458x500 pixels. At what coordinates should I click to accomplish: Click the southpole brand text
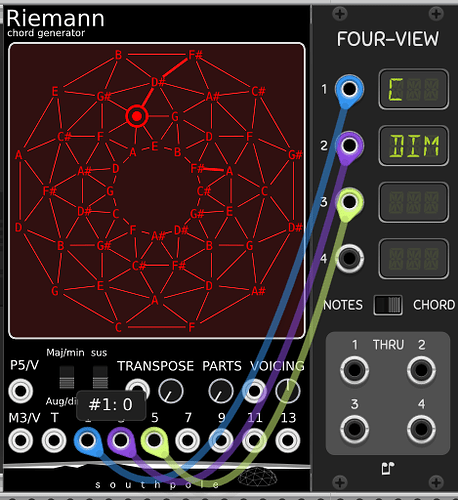[x=157, y=485]
